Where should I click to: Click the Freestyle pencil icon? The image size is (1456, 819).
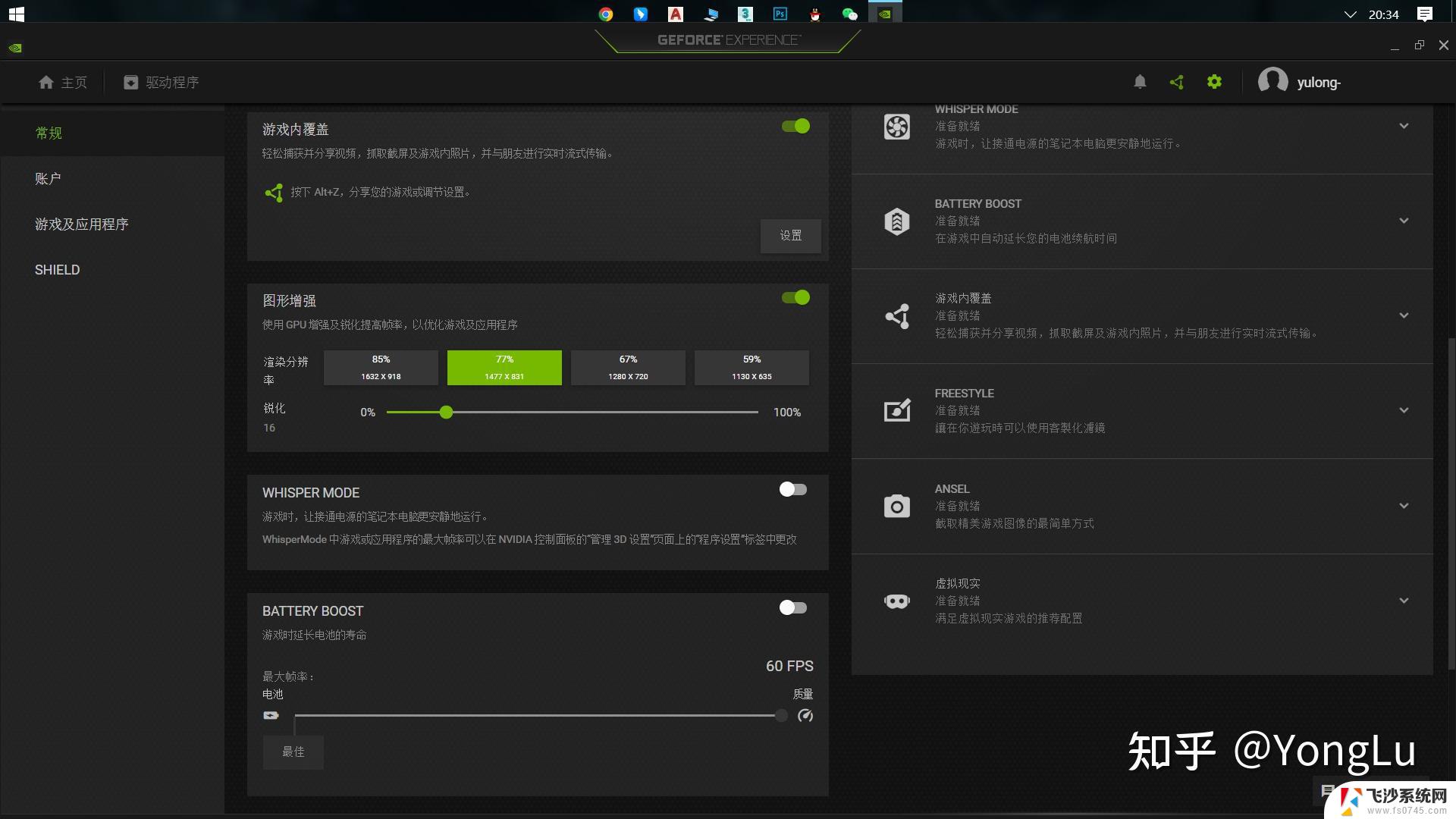897,410
